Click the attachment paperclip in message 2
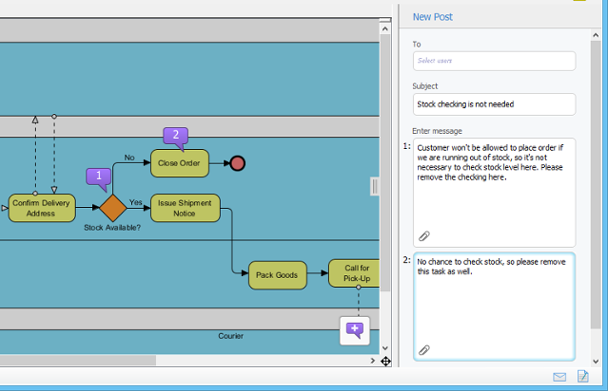The height and width of the screenshot is (391, 608). click(x=424, y=350)
